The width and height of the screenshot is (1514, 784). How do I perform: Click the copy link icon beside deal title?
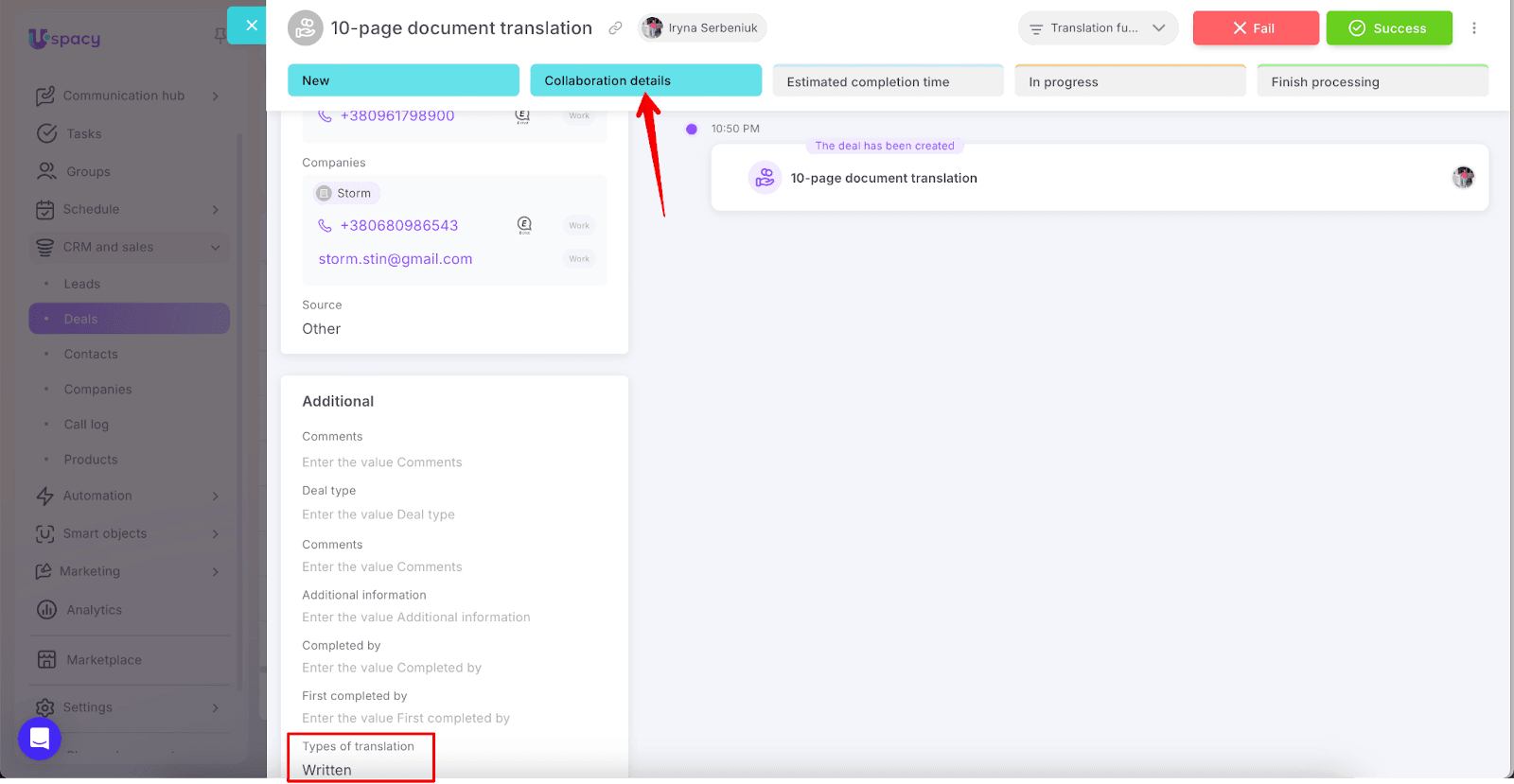(x=615, y=28)
